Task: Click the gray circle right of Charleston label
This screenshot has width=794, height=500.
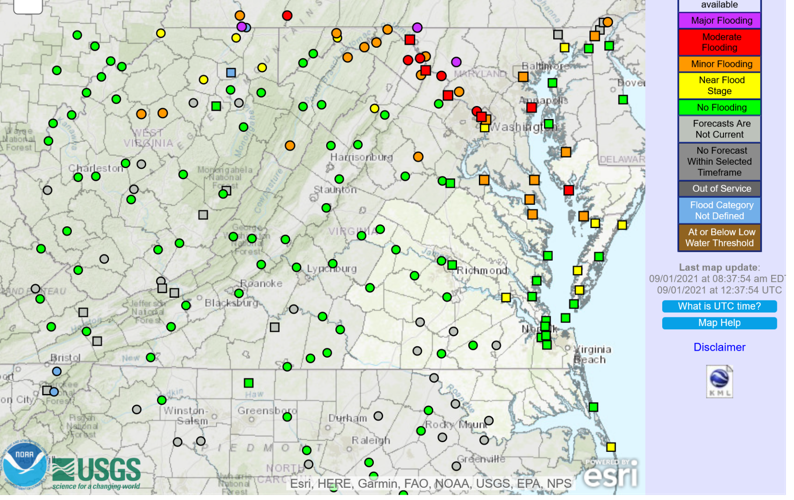Action: pyautogui.click(x=141, y=164)
